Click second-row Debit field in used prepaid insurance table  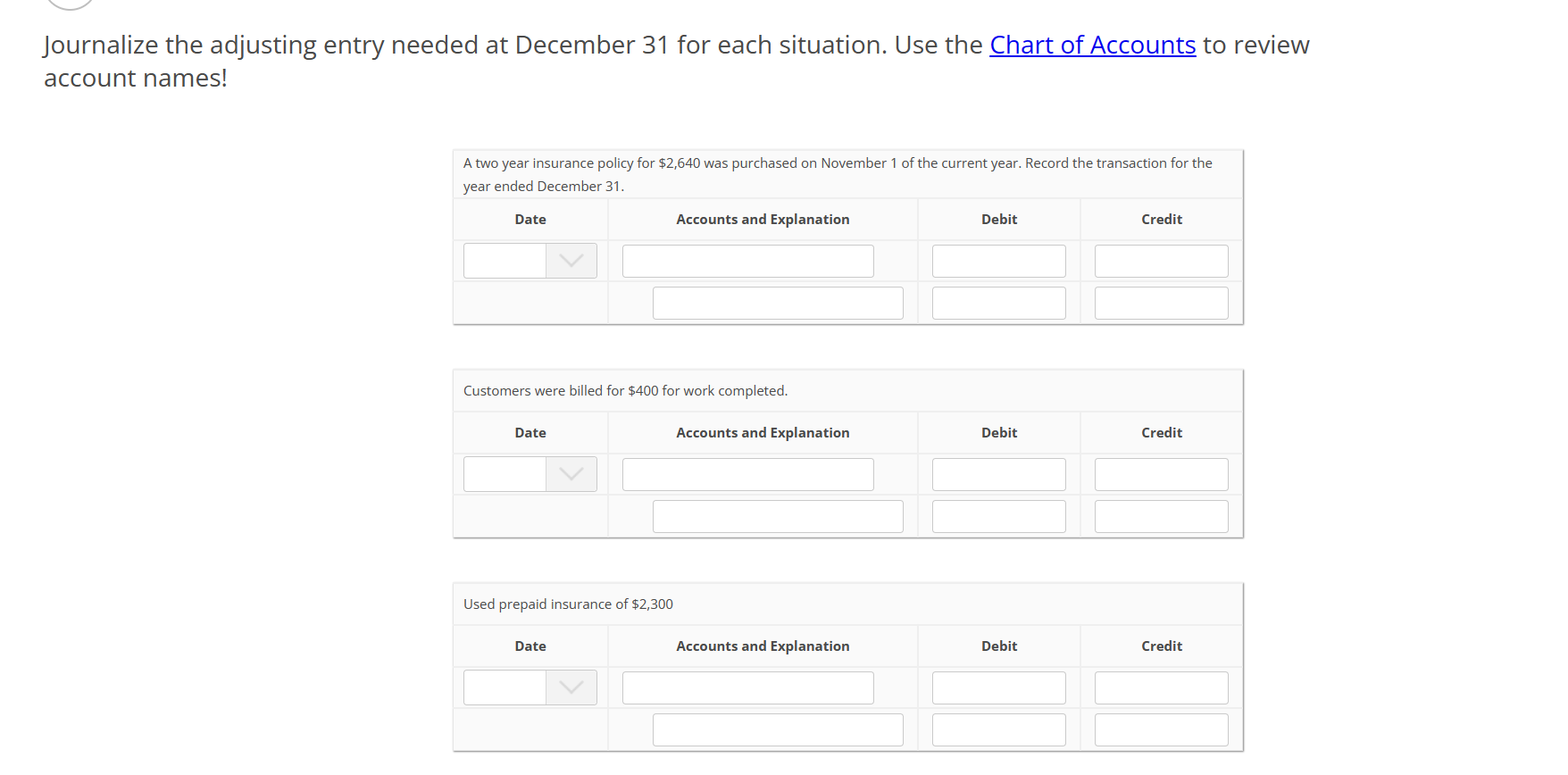tap(999, 729)
